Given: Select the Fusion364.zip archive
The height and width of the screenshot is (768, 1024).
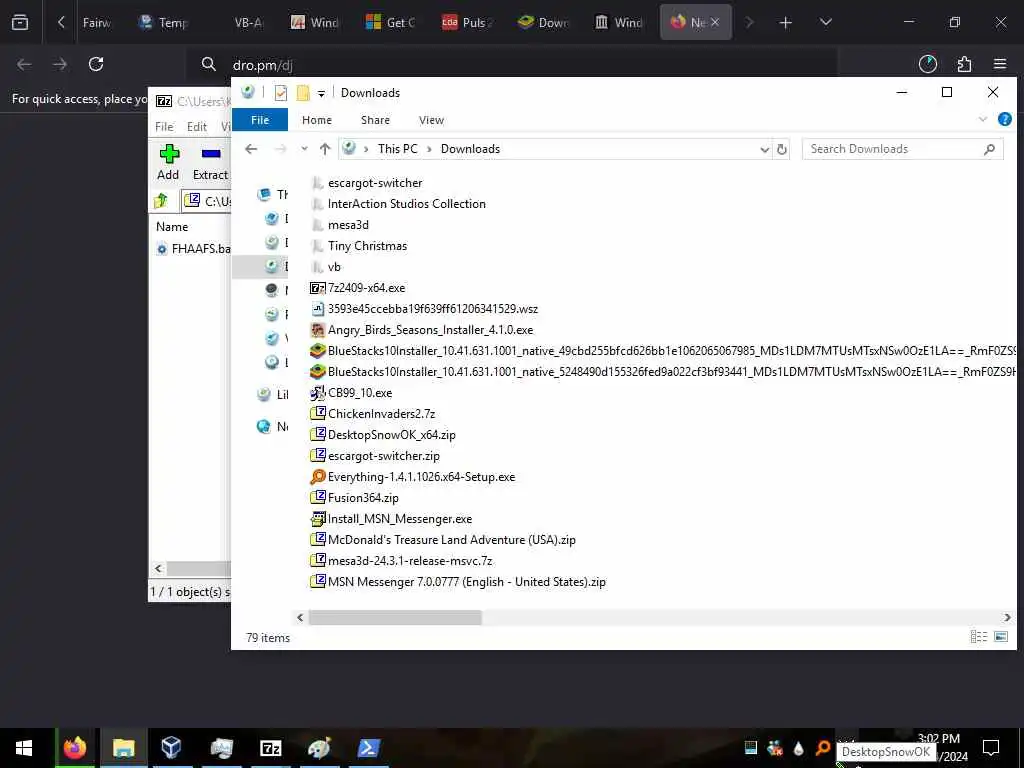Looking at the screenshot, I should coord(355,498).
